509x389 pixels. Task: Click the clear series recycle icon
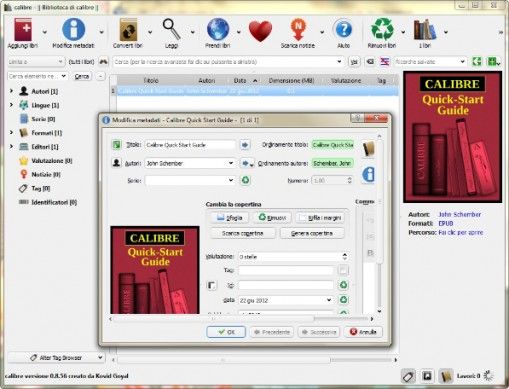(245, 180)
